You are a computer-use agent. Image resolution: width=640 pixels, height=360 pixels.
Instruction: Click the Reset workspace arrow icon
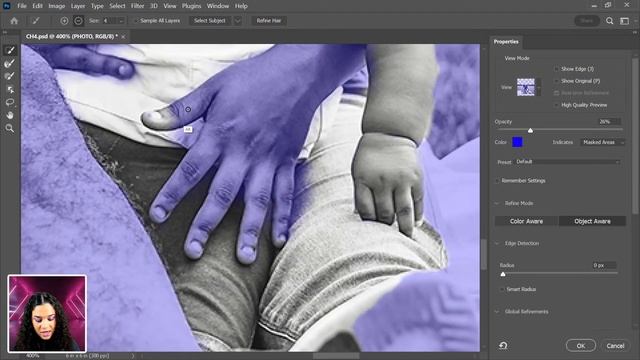503,346
